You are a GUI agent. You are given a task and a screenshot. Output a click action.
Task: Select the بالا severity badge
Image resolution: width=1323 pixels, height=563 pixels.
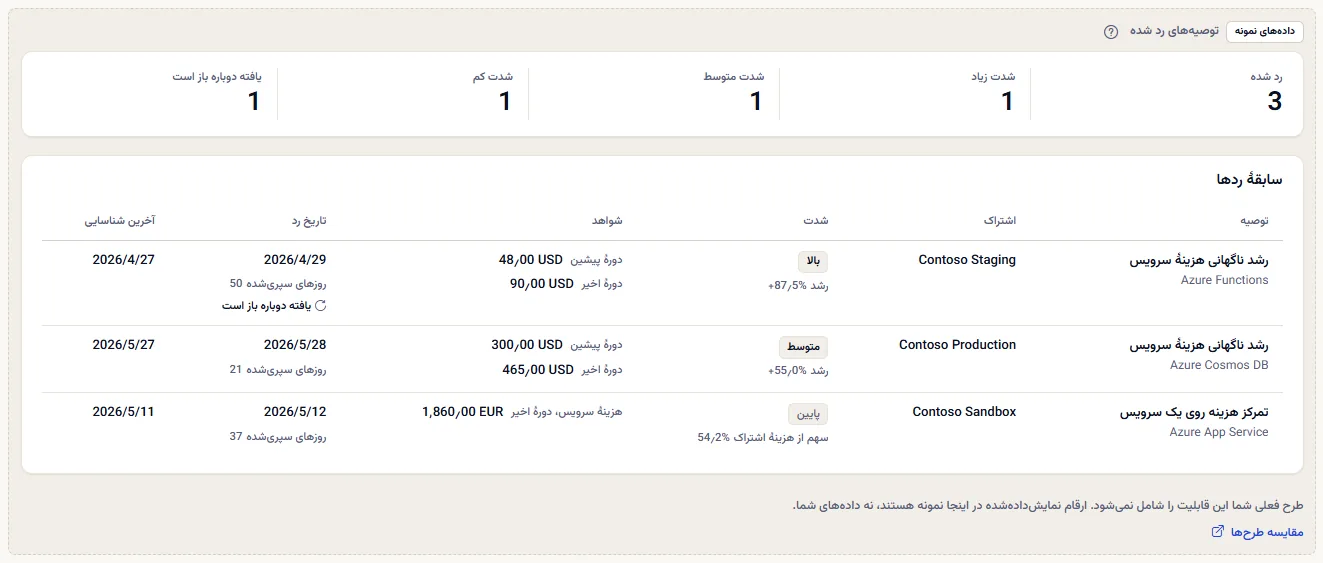pyautogui.click(x=813, y=261)
